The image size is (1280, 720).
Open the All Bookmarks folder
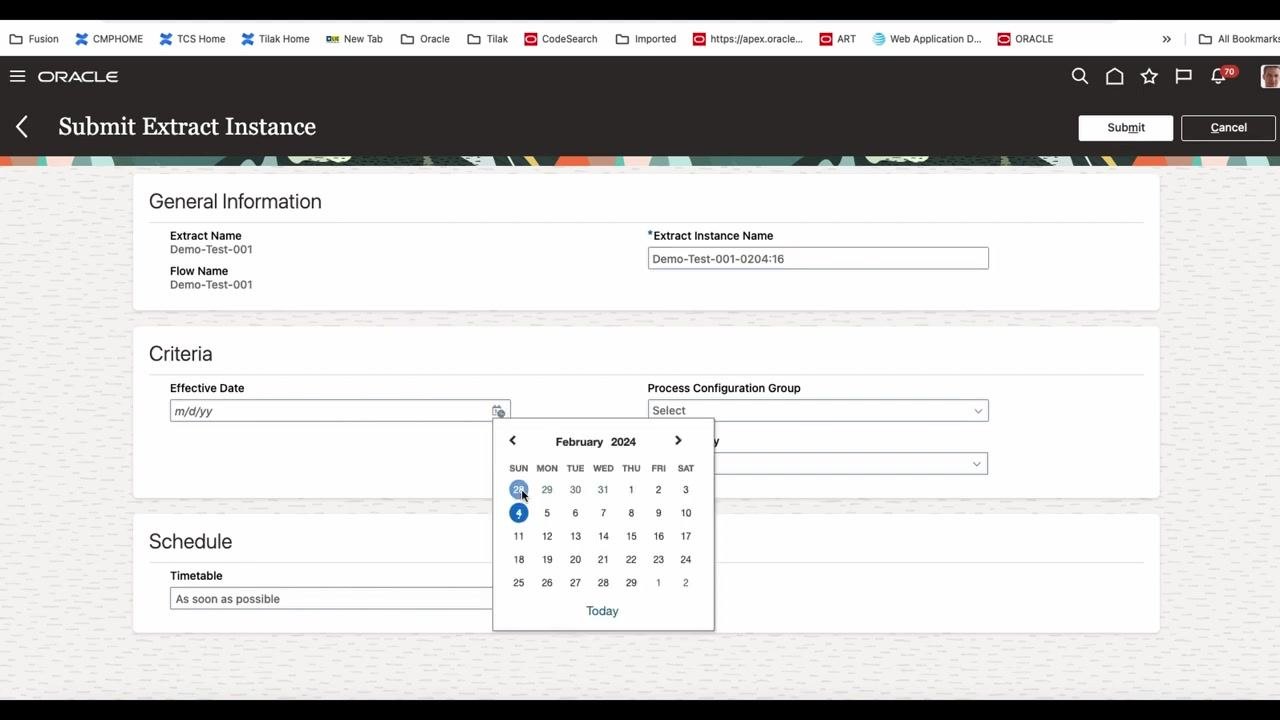(1239, 39)
